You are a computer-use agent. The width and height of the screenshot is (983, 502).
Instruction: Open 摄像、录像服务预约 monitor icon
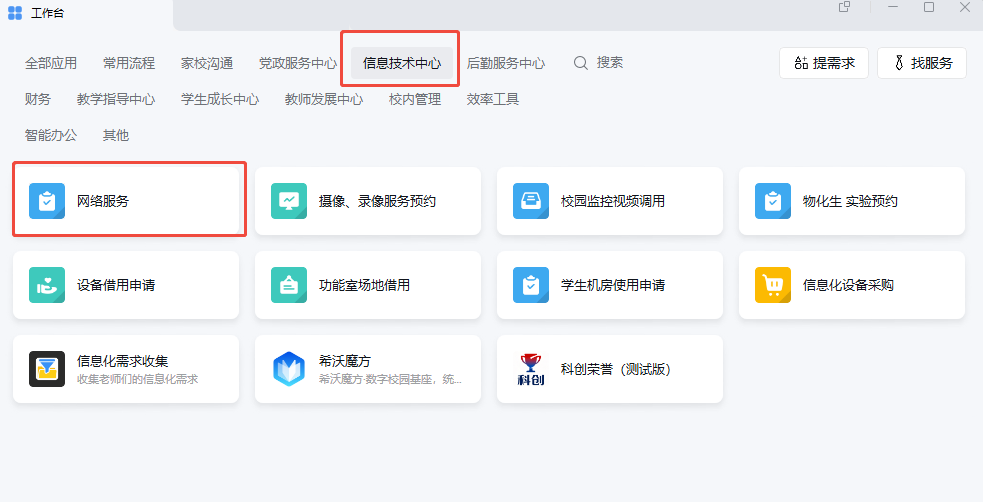pyautogui.click(x=289, y=201)
